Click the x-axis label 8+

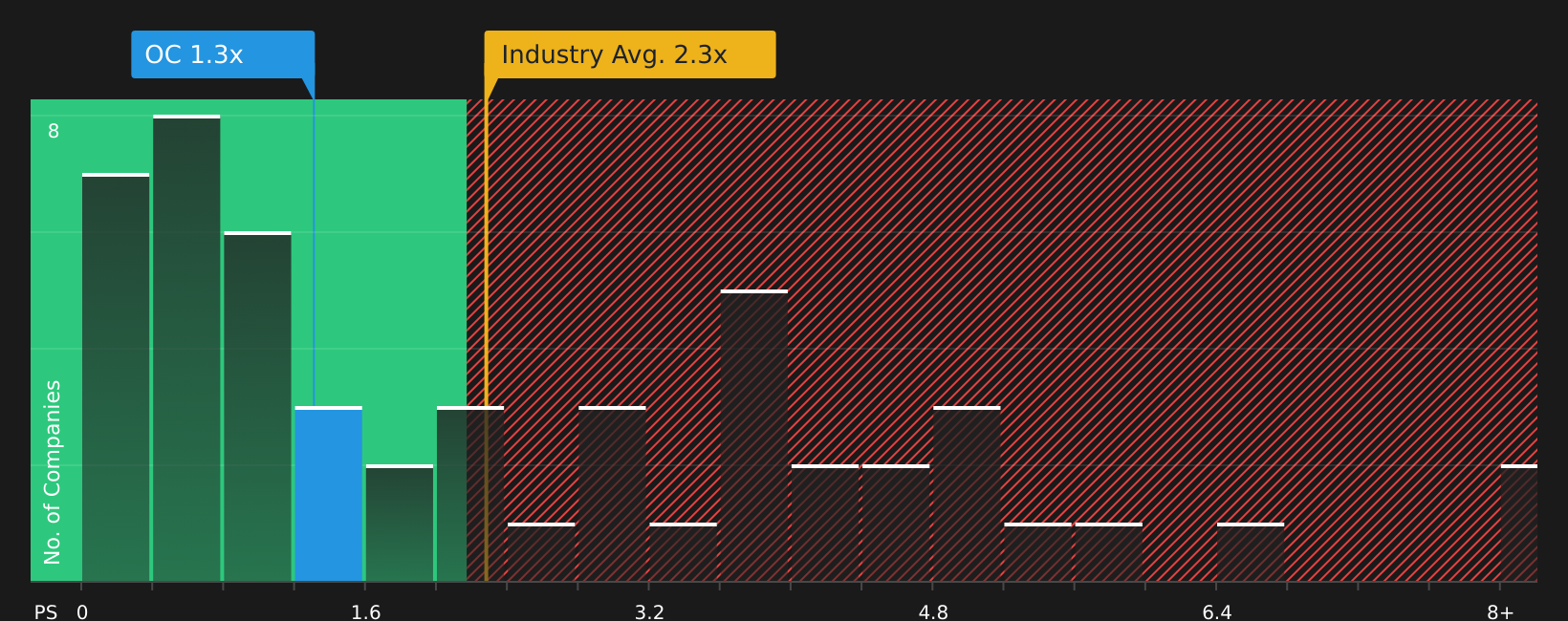click(1500, 612)
